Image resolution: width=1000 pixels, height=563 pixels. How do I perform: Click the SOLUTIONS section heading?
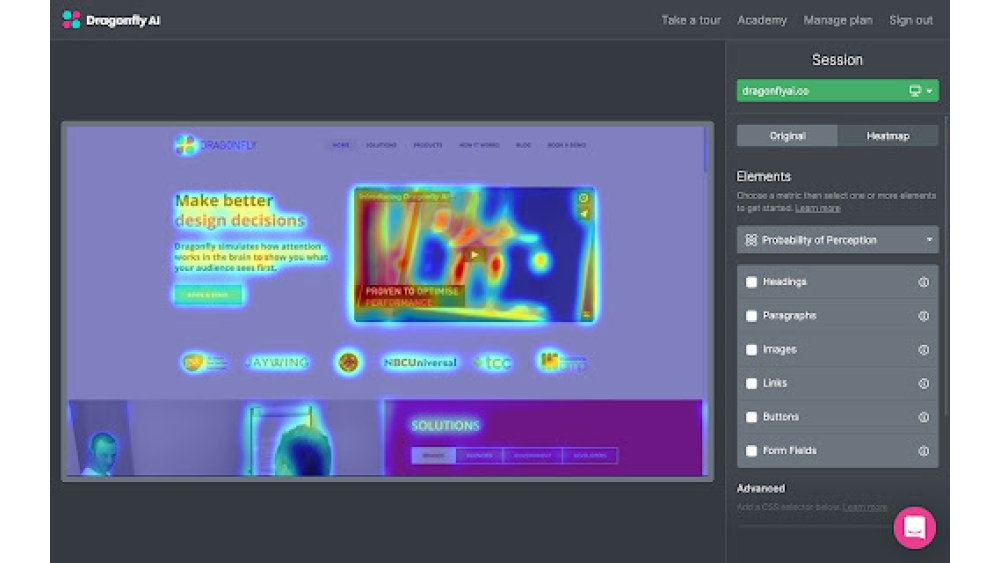pyautogui.click(x=445, y=425)
